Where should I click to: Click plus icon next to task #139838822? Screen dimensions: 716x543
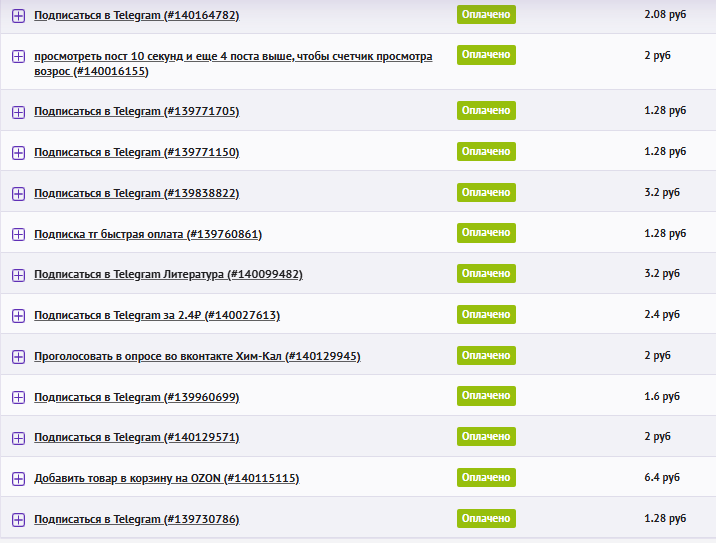(18, 193)
